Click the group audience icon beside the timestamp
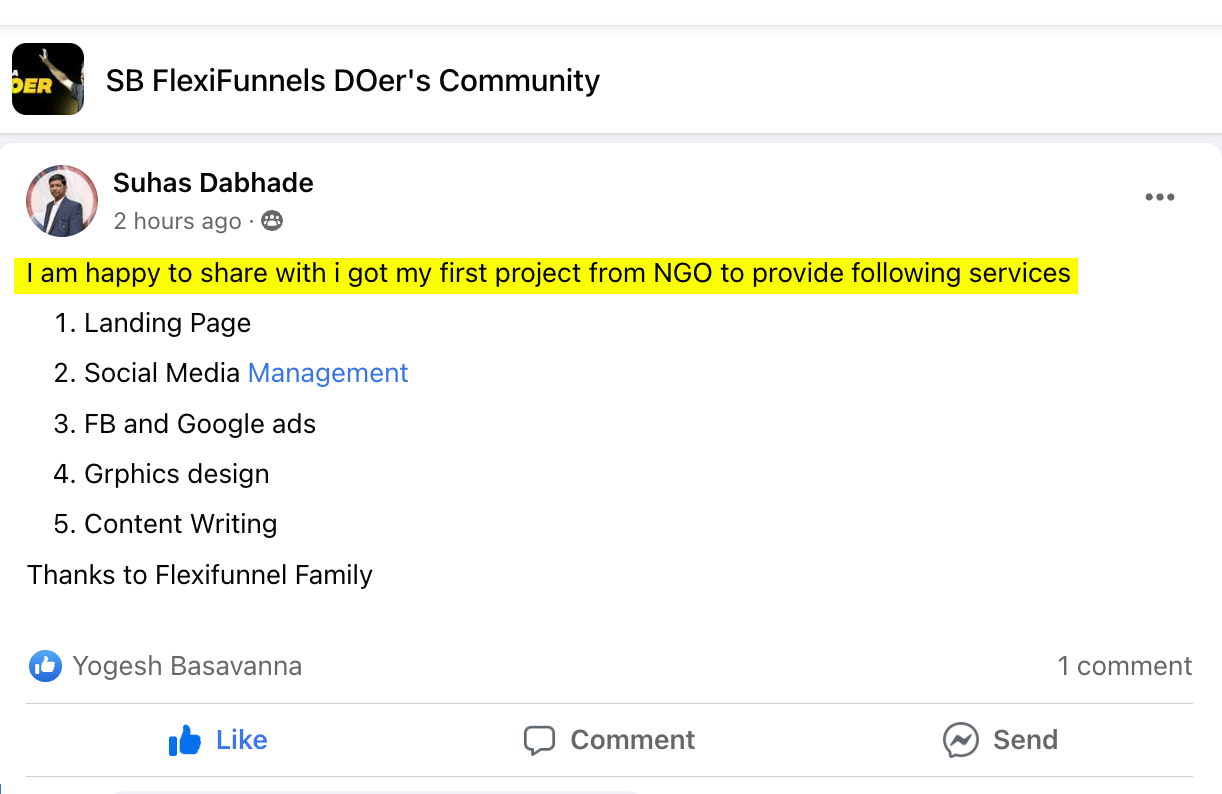The width and height of the screenshot is (1222, 794). (x=272, y=221)
